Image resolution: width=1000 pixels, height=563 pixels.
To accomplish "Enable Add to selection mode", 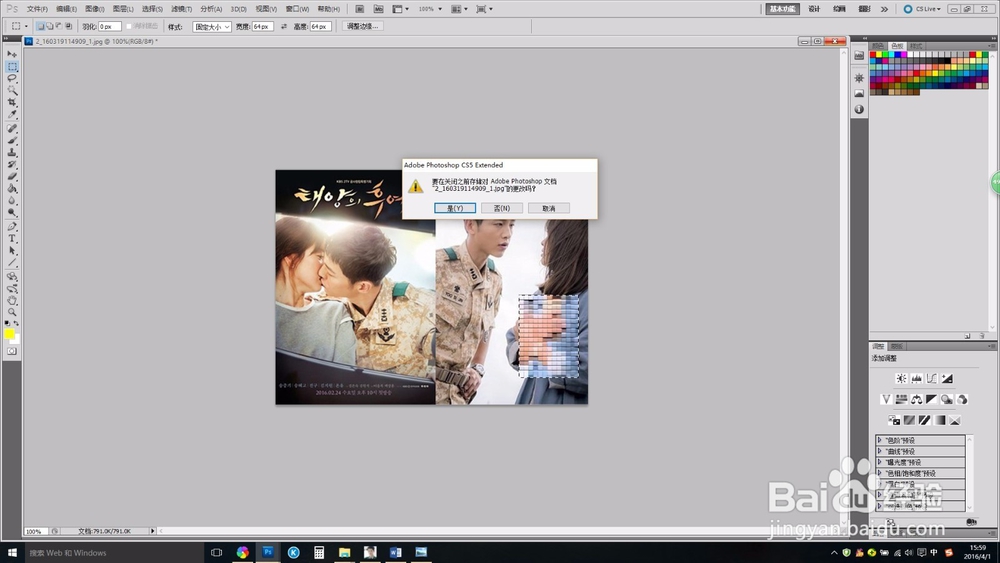I will 50,26.
